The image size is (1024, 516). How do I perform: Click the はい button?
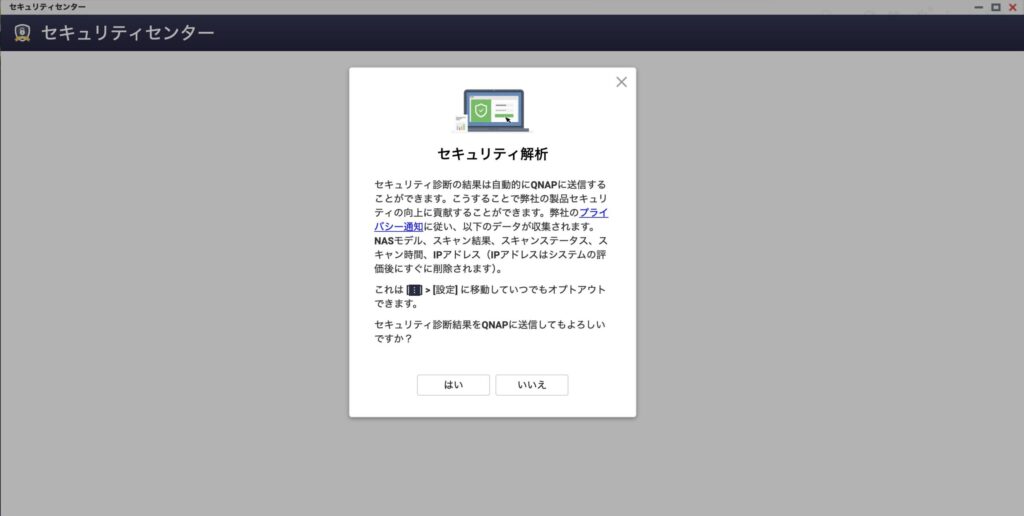453,385
